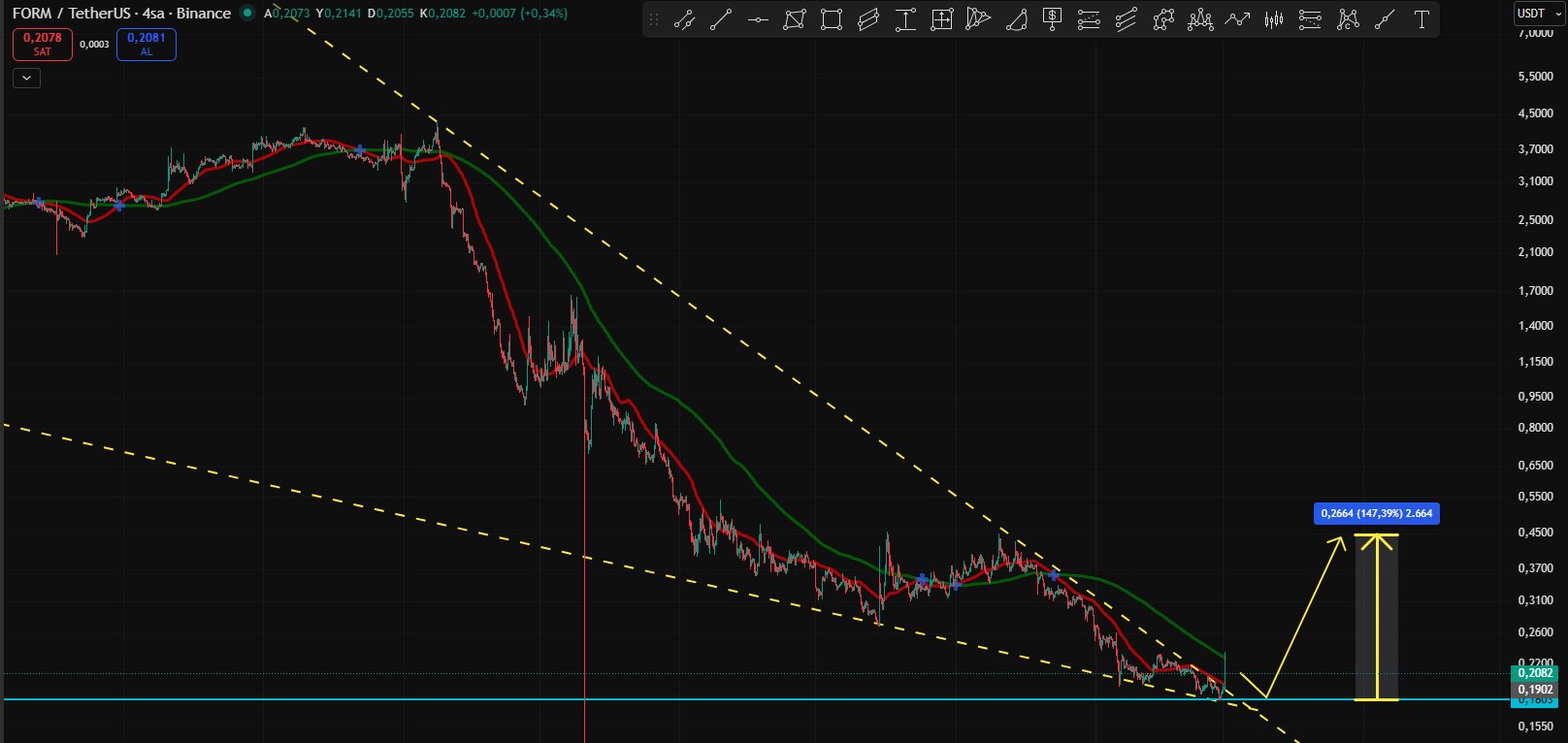Select the bars pattern tool
Viewport: 1568px width, 743px height.
point(1274,19)
